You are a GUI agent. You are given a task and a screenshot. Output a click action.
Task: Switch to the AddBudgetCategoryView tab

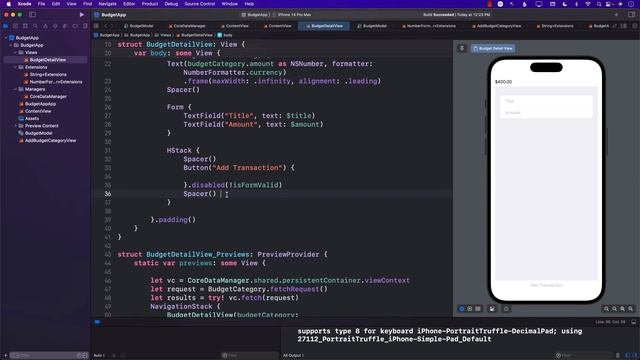point(496,26)
